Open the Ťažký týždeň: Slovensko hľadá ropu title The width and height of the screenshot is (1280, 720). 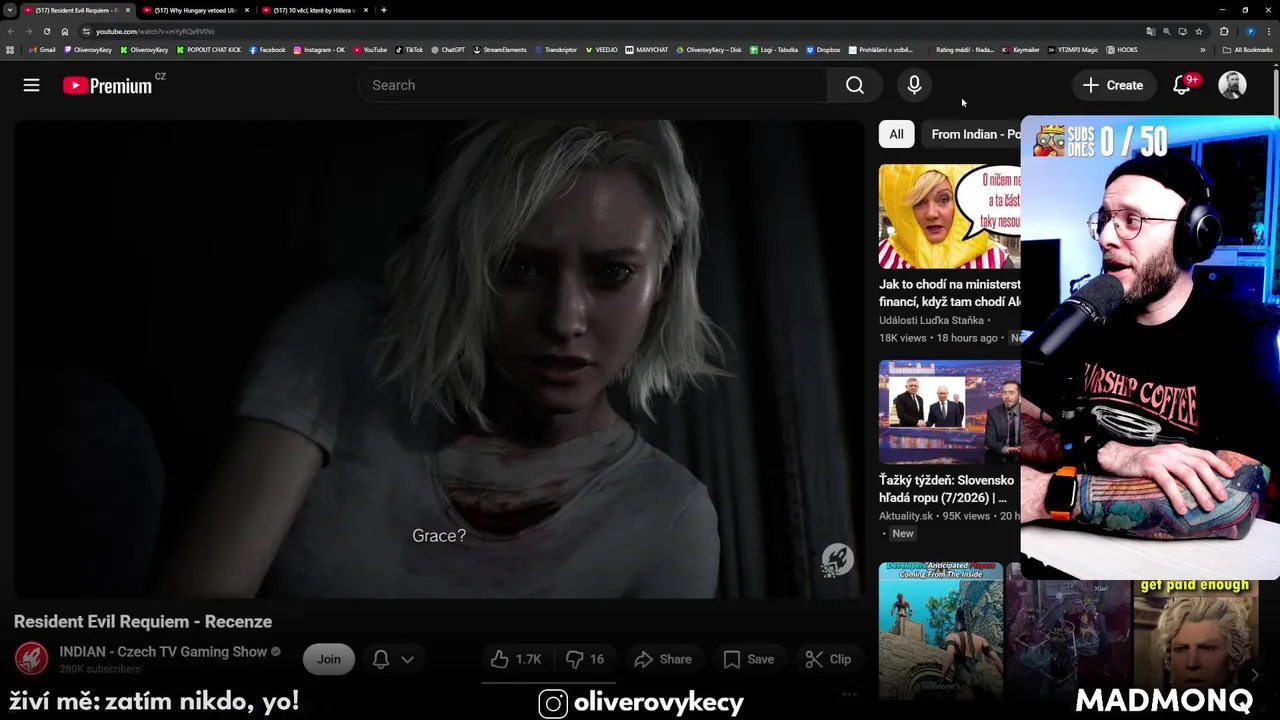[948, 488]
